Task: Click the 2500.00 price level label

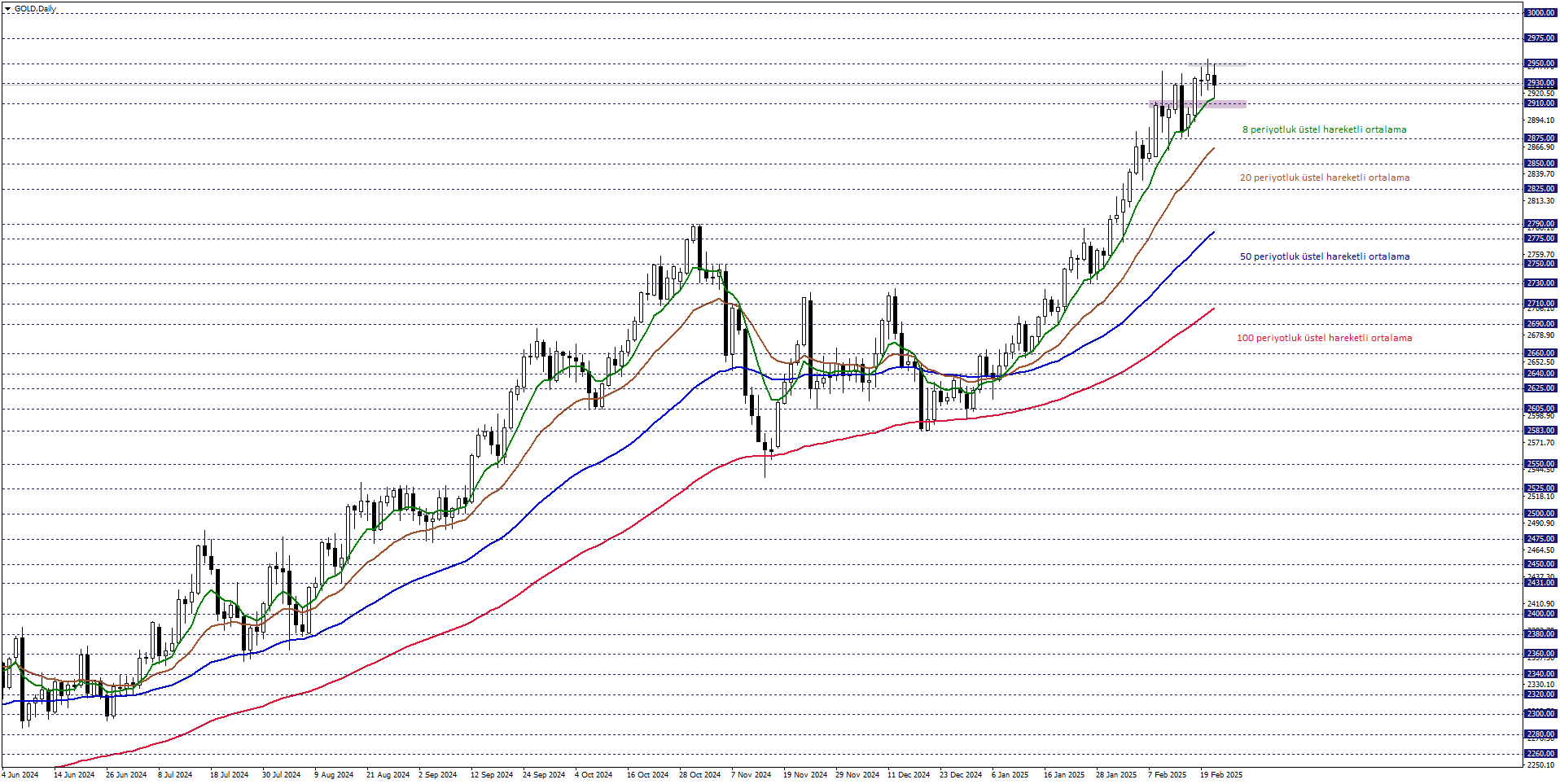Action: coord(1540,514)
